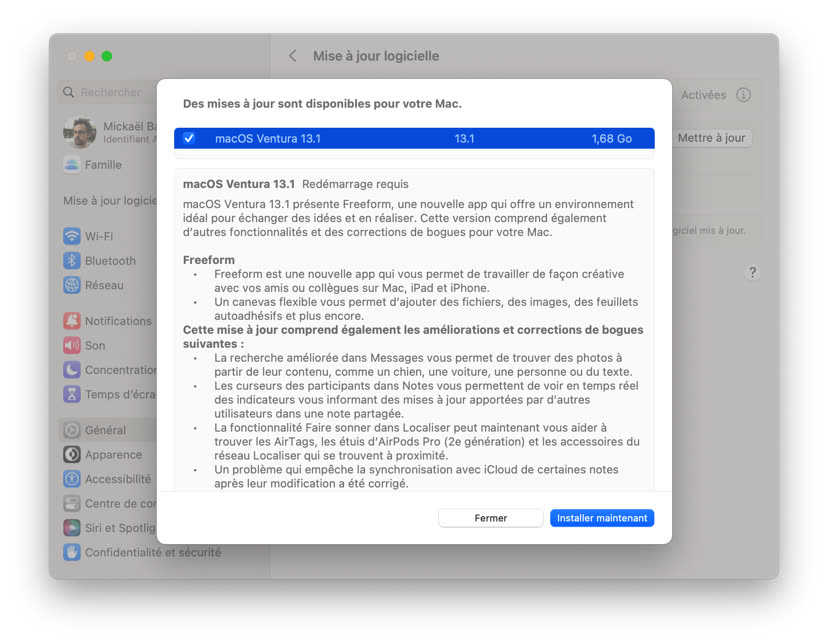Image resolution: width=828 pixels, height=644 pixels.
Task: Click the Mettre à jour button
Action: pos(711,138)
